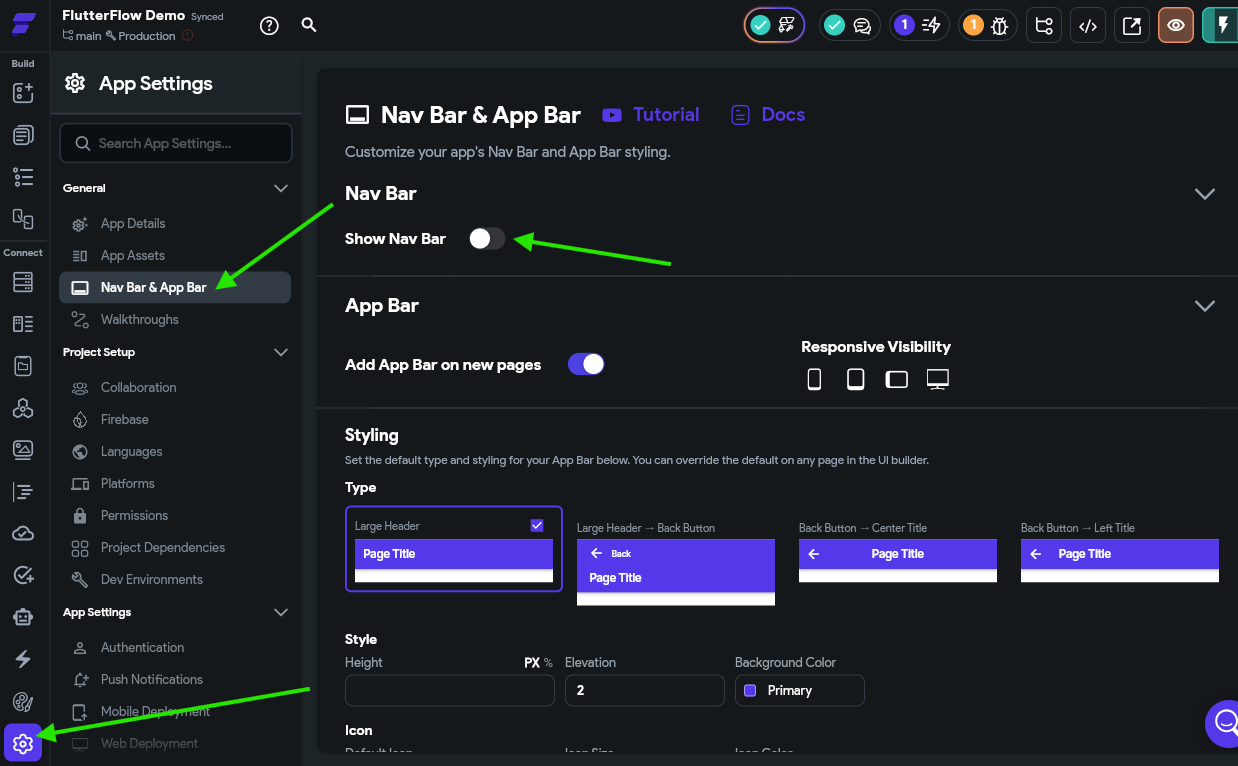Click the Preview eye icon in header
Image resolution: width=1238 pixels, height=766 pixels.
pos(1176,26)
